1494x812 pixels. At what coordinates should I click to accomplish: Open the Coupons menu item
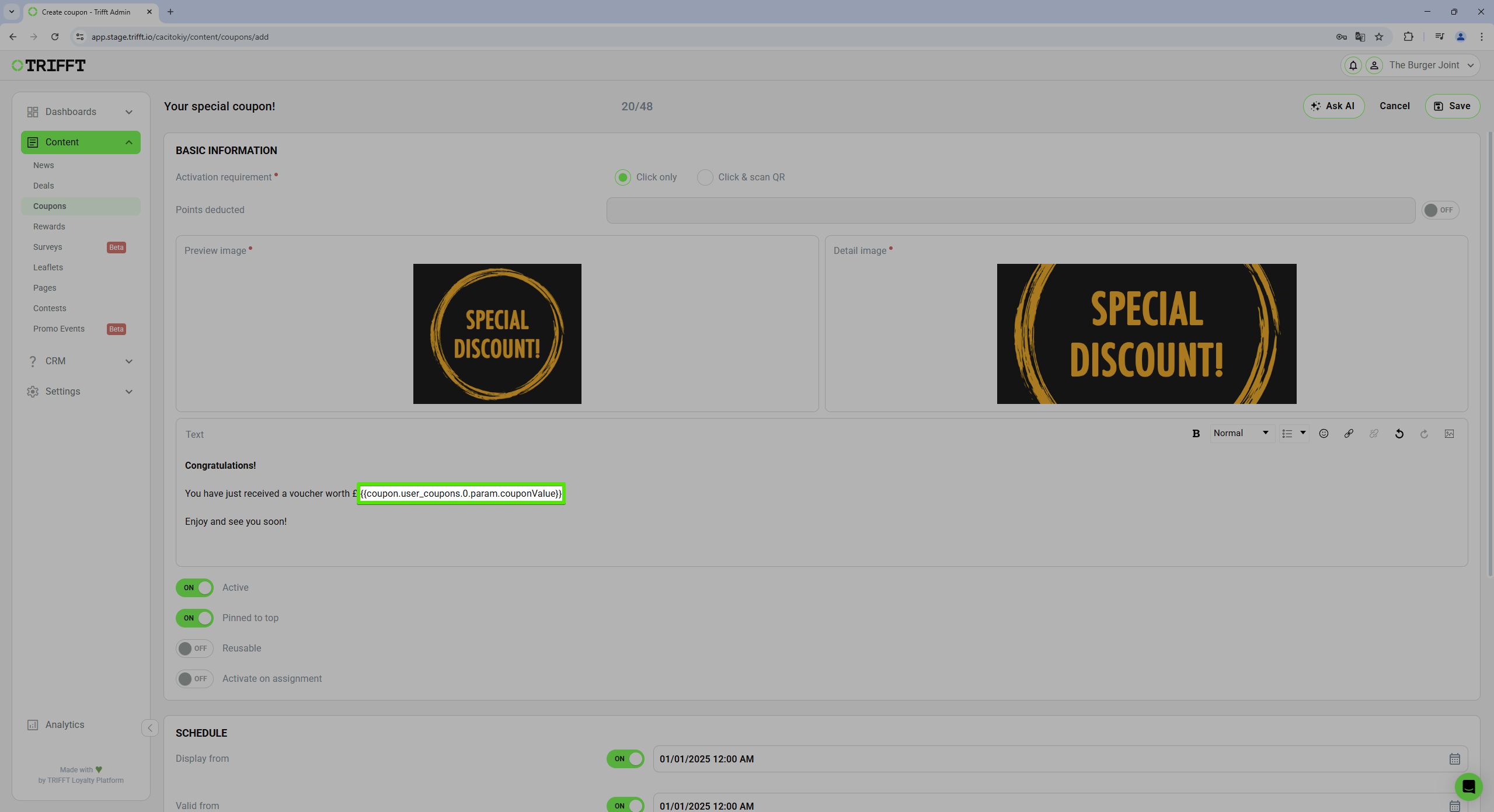point(49,206)
